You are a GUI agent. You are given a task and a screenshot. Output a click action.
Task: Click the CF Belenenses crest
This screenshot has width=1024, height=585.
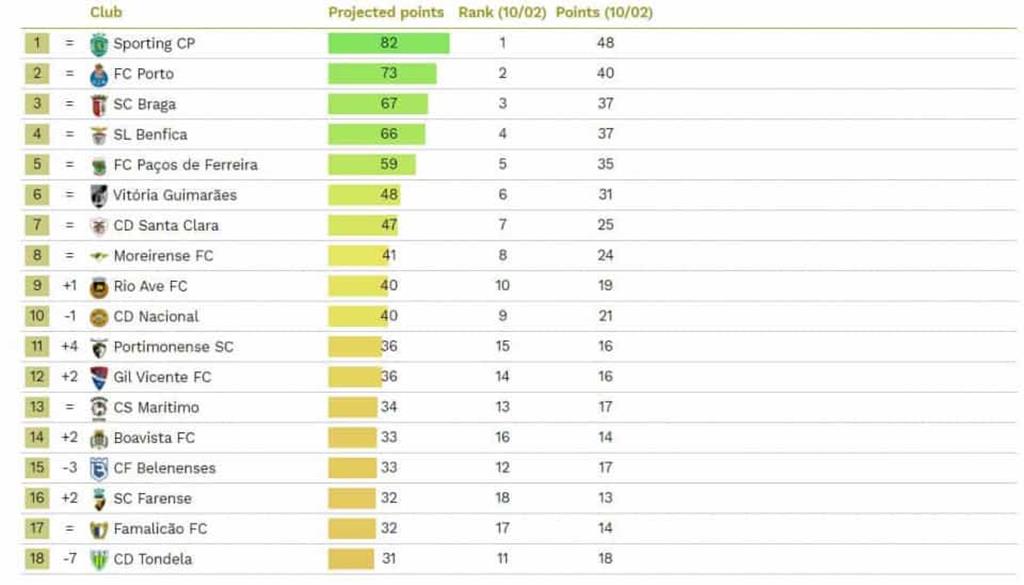tap(98, 469)
